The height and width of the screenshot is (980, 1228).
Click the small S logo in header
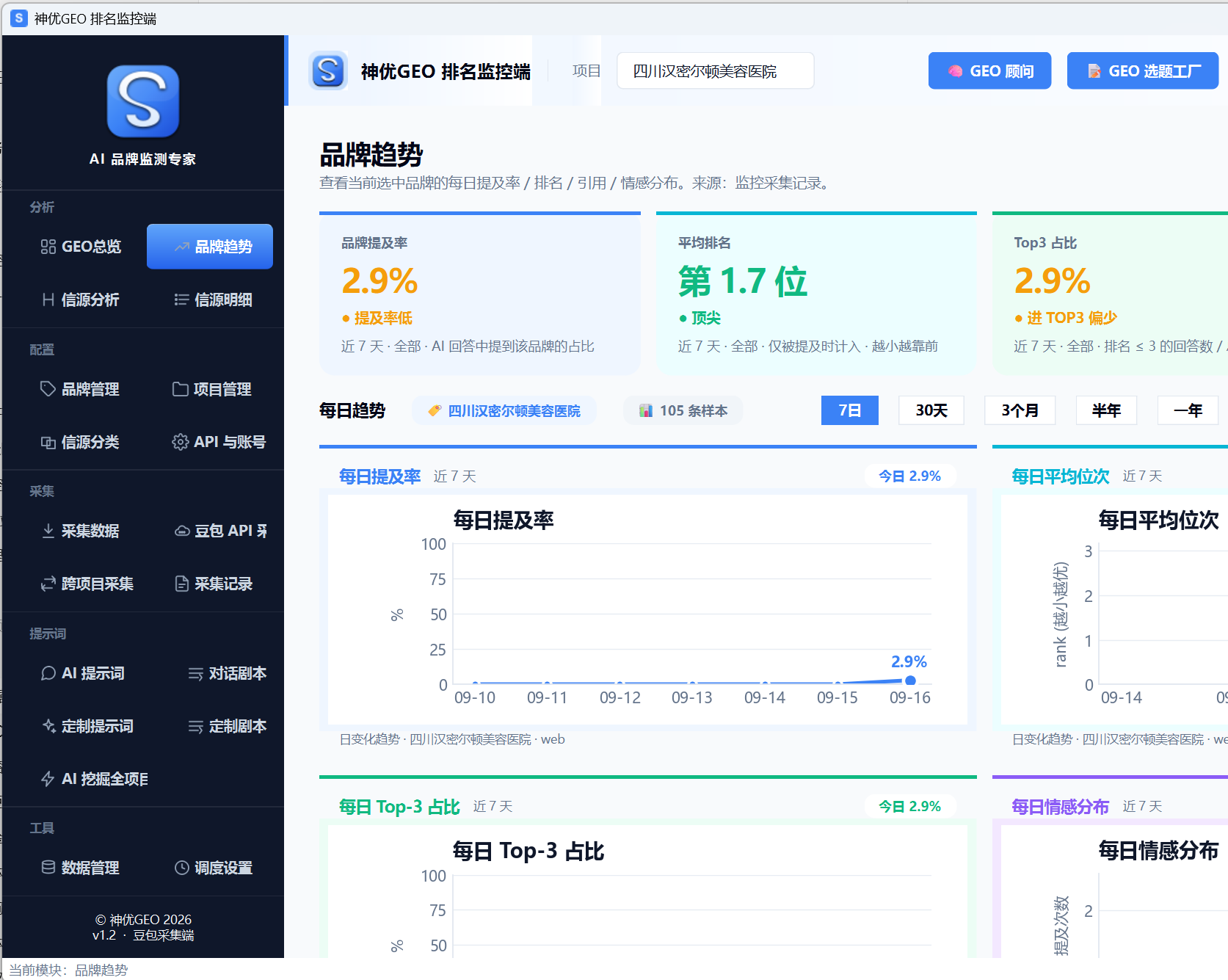[x=328, y=70]
